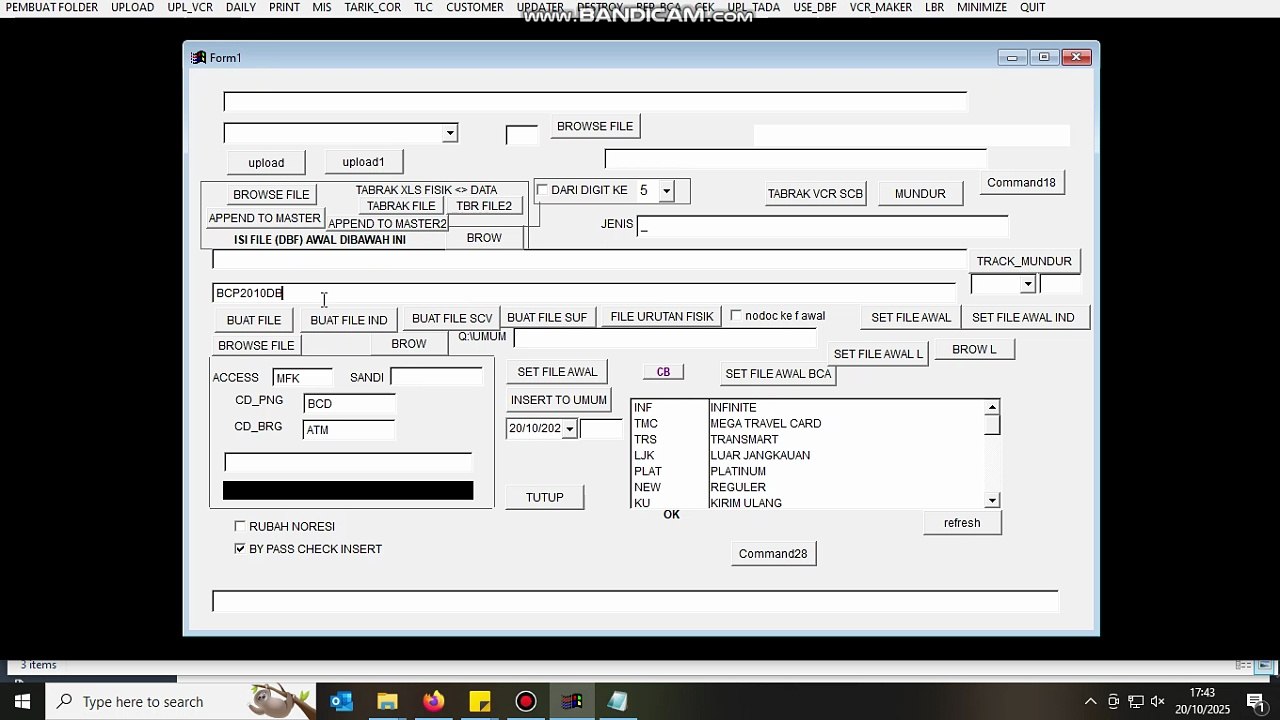This screenshot has height=720, width=1280.
Task: Click the TBR FILE2 button
Action: 484,206
